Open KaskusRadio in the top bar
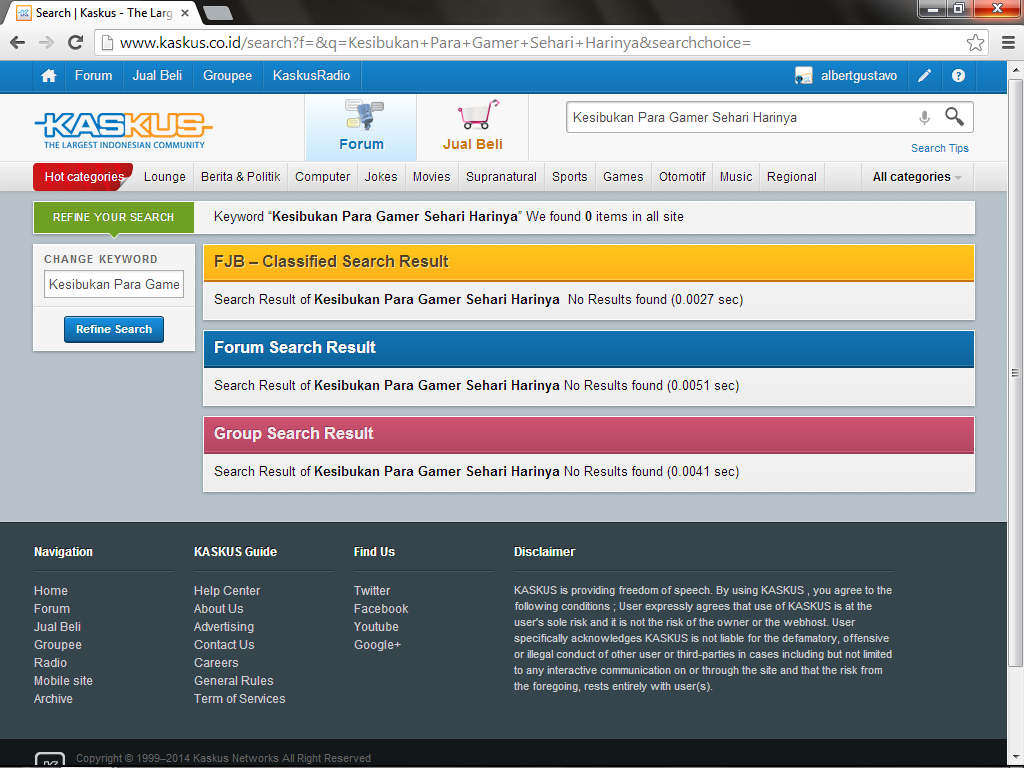The height and width of the screenshot is (768, 1024). [312, 76]
